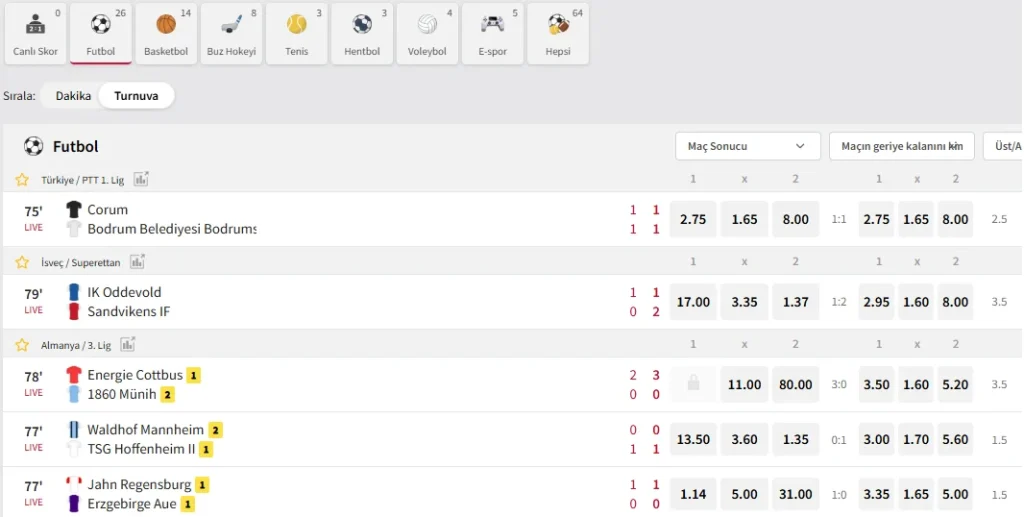The width and height of the screenshot is (1024, 517).
Task: Pick 80.00 odds for 1860 Münih win
Action: (795, 384)
